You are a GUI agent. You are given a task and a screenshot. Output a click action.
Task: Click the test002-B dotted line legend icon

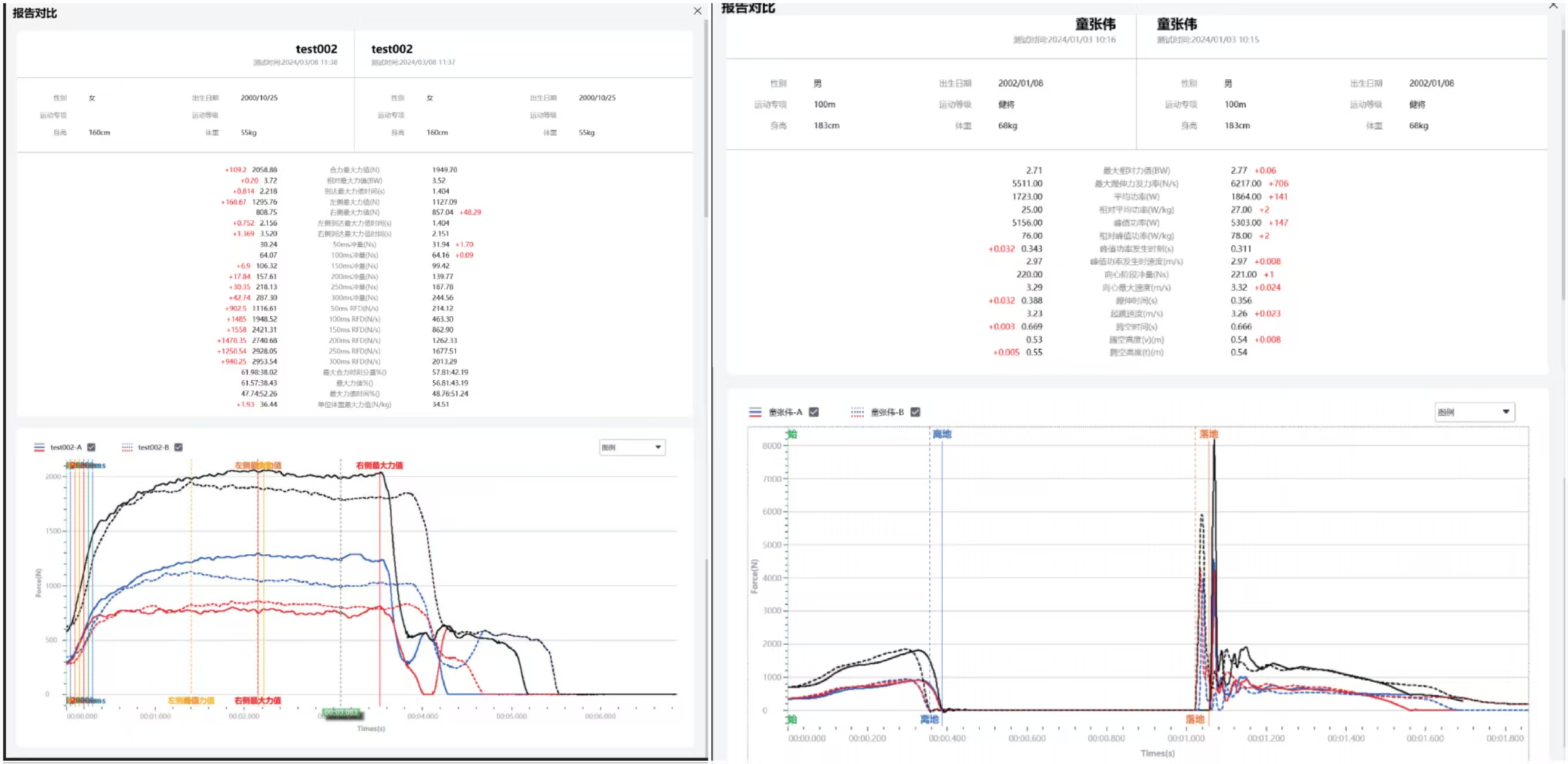click(x=127, y=447)
